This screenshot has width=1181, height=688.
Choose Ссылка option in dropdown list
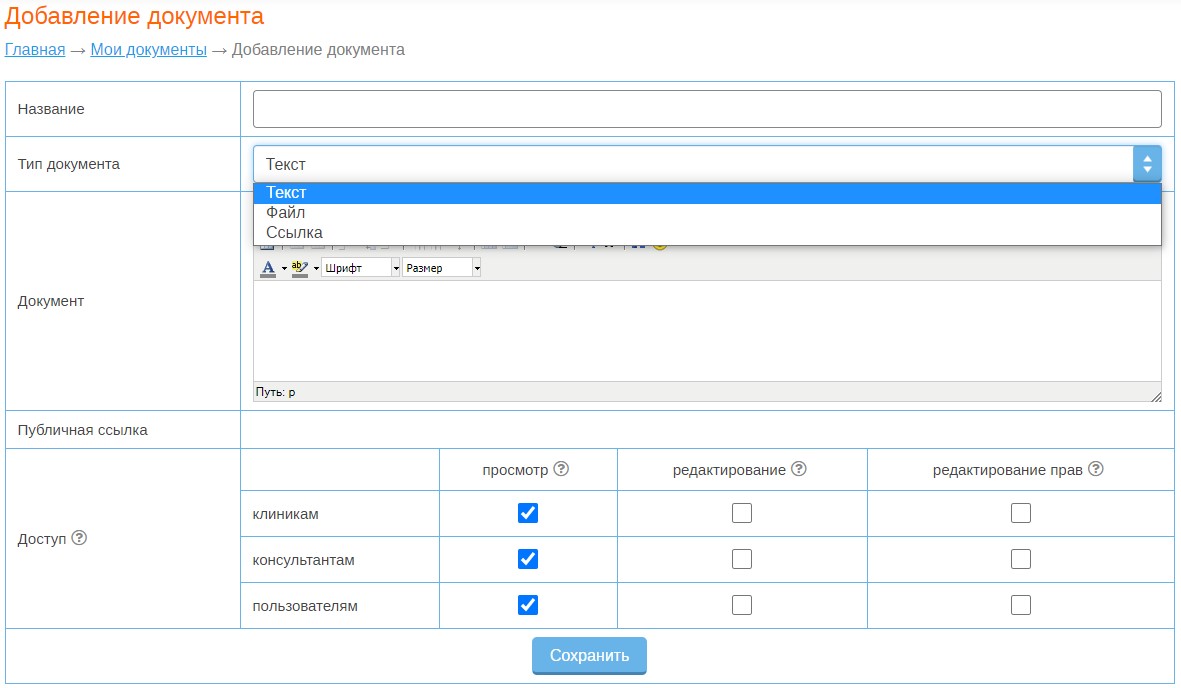coord(294,233)
